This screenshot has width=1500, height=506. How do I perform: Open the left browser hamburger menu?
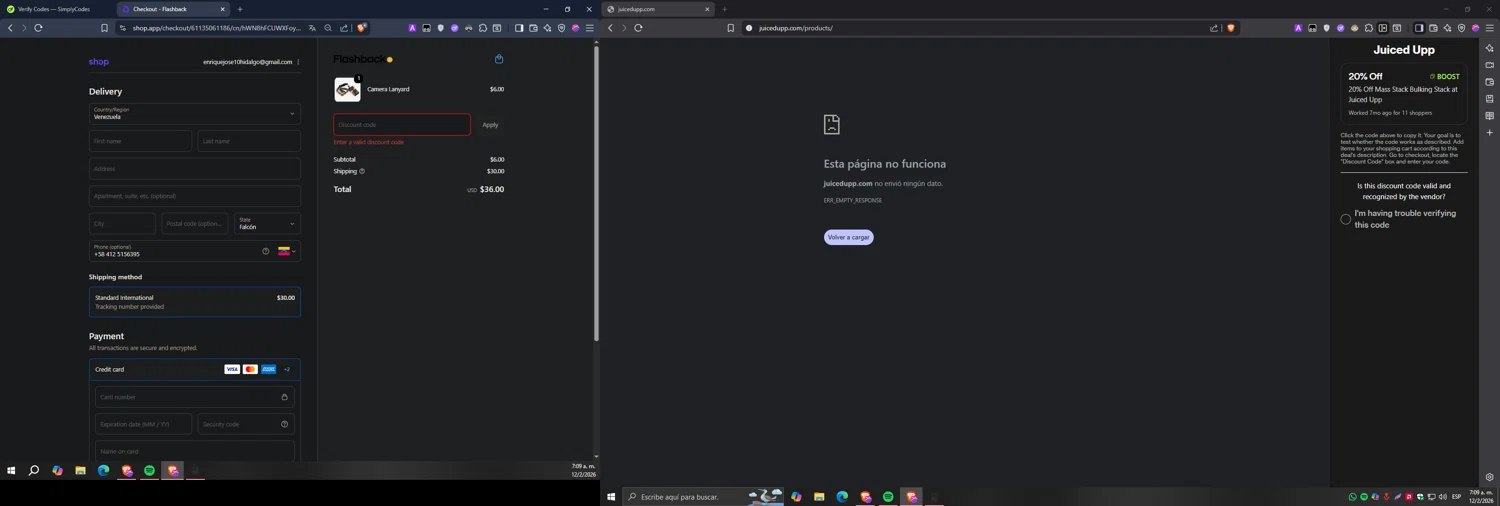[x=589, y=28]
